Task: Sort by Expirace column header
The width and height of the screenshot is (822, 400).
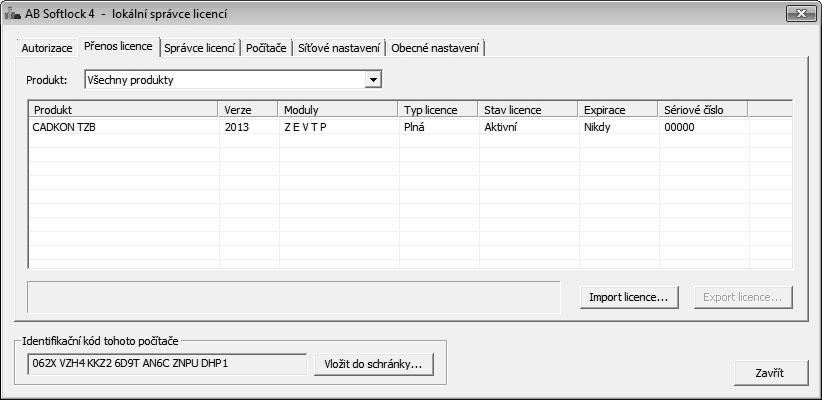Action: (x=619, y=110)
